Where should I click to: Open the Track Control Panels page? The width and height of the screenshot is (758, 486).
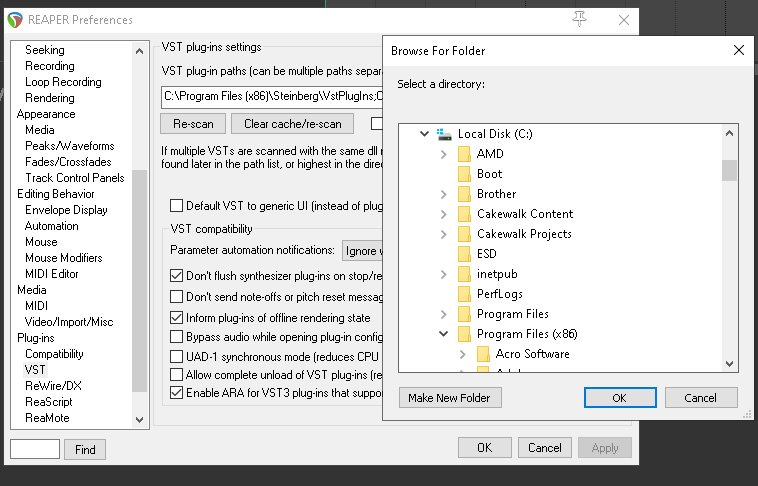click(74, 177)
